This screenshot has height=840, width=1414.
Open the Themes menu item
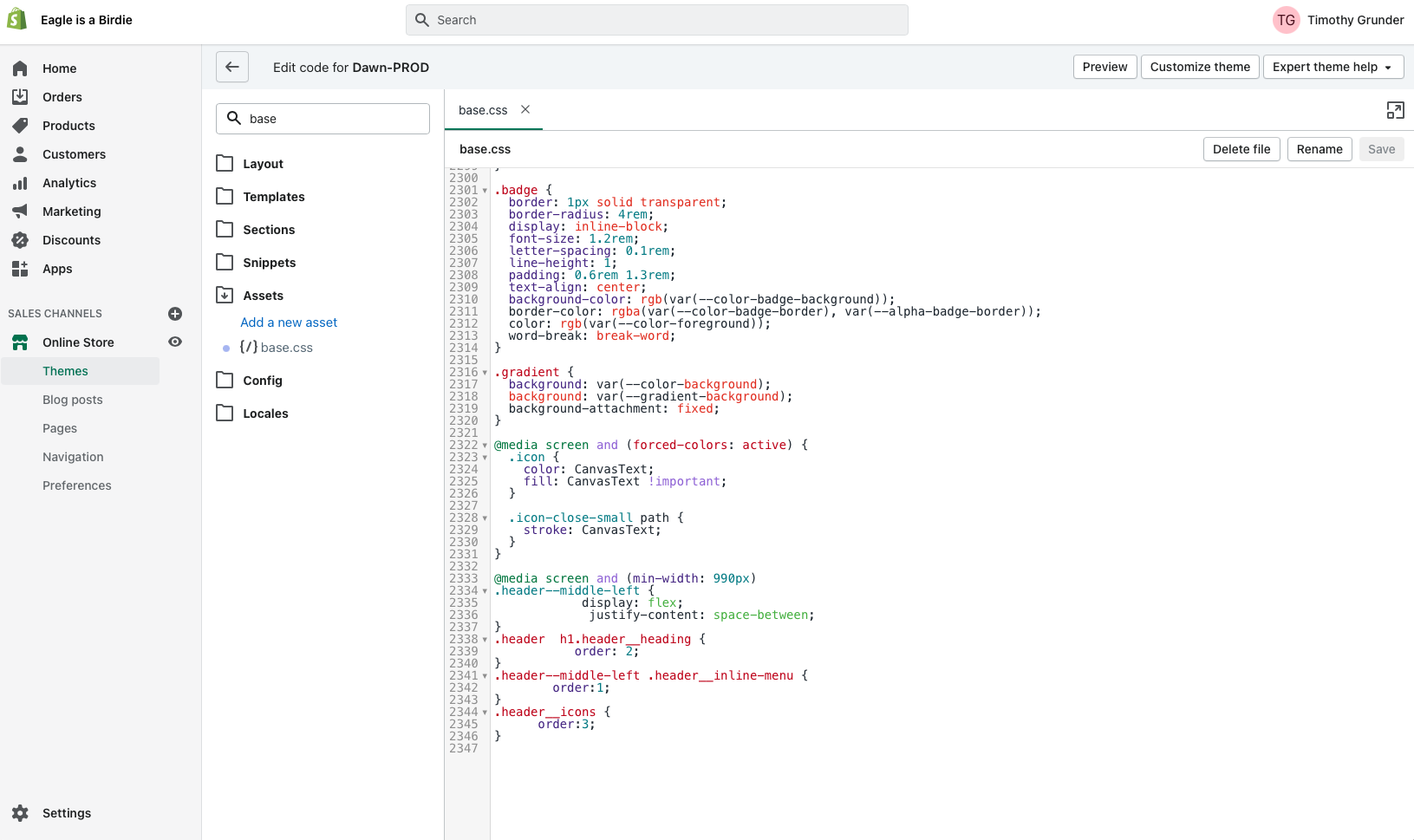tap(66, 371)
